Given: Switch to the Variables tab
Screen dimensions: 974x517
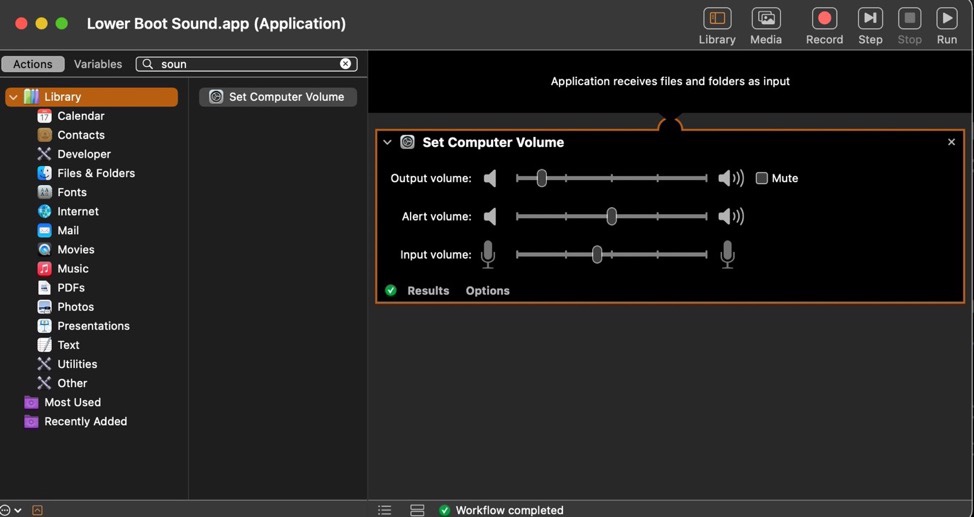Looking at the screenshot, I should [98, 64].
